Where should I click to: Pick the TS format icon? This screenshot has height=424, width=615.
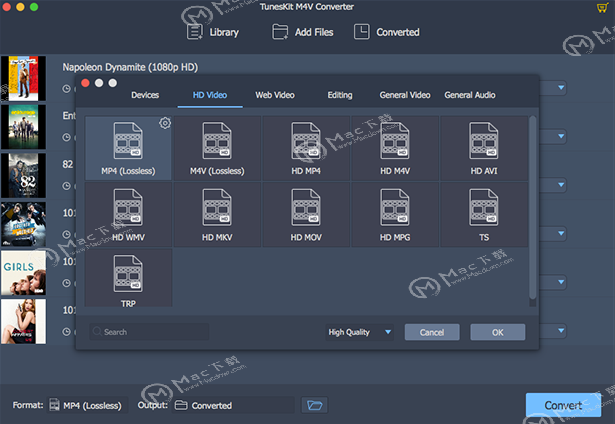coord(484,207)
